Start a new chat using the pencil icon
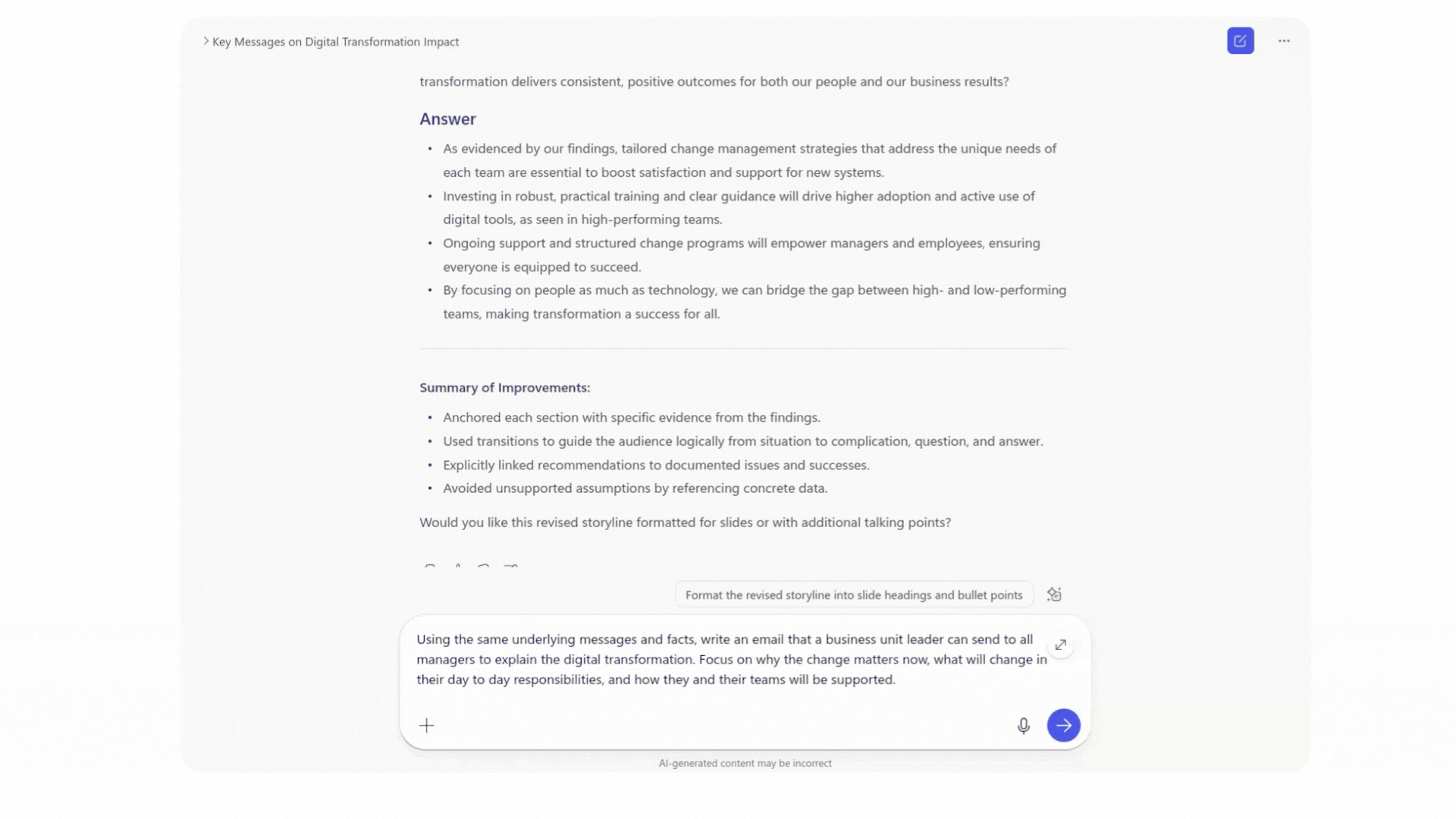The height and width of the screenshot is (819, 1456). coord(1240,41)
